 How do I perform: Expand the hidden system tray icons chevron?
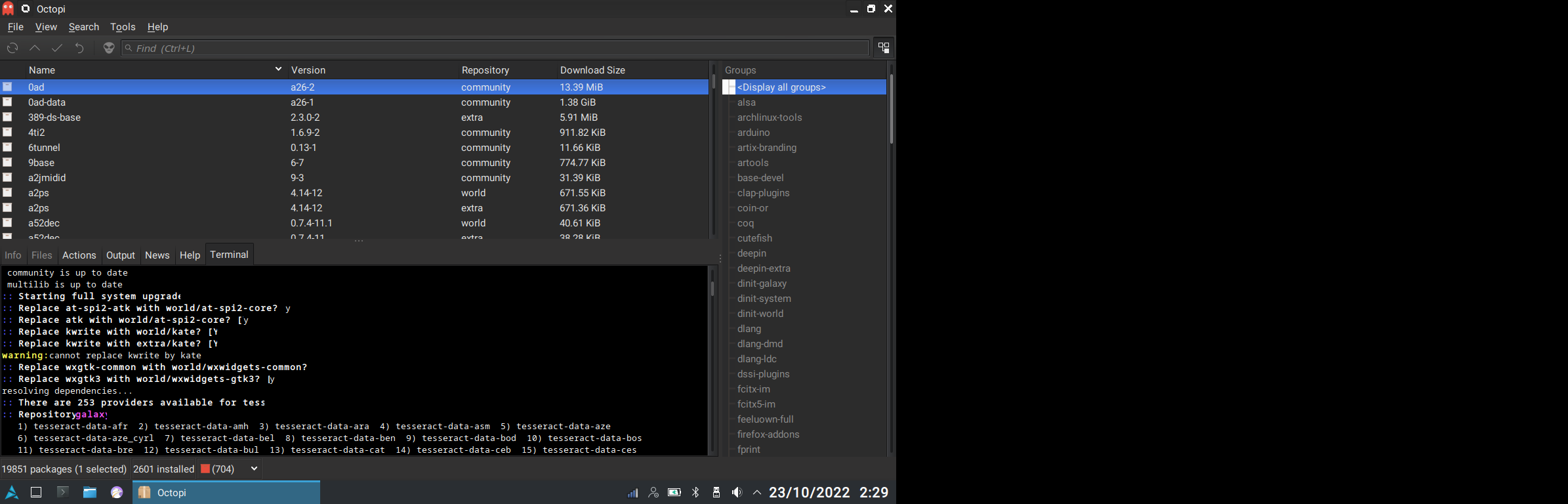pos(757,492)
